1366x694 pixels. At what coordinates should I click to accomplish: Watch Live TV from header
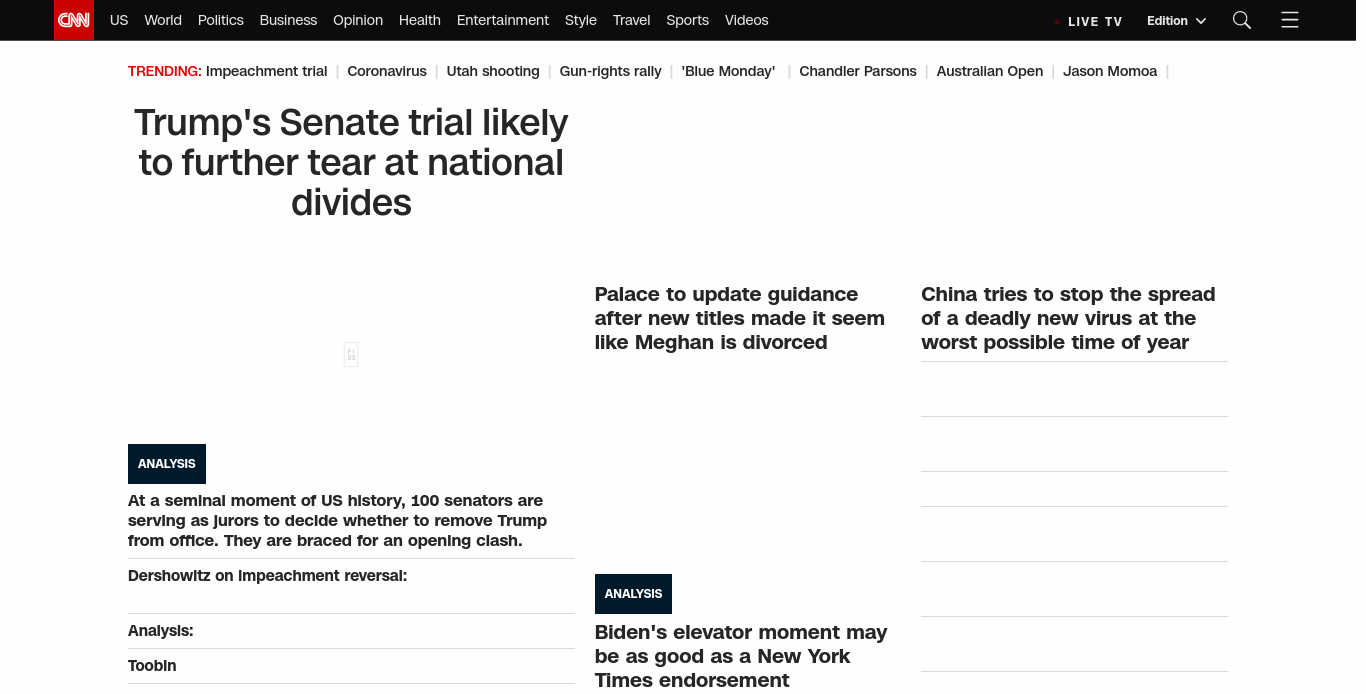[x=1094, y=21]
